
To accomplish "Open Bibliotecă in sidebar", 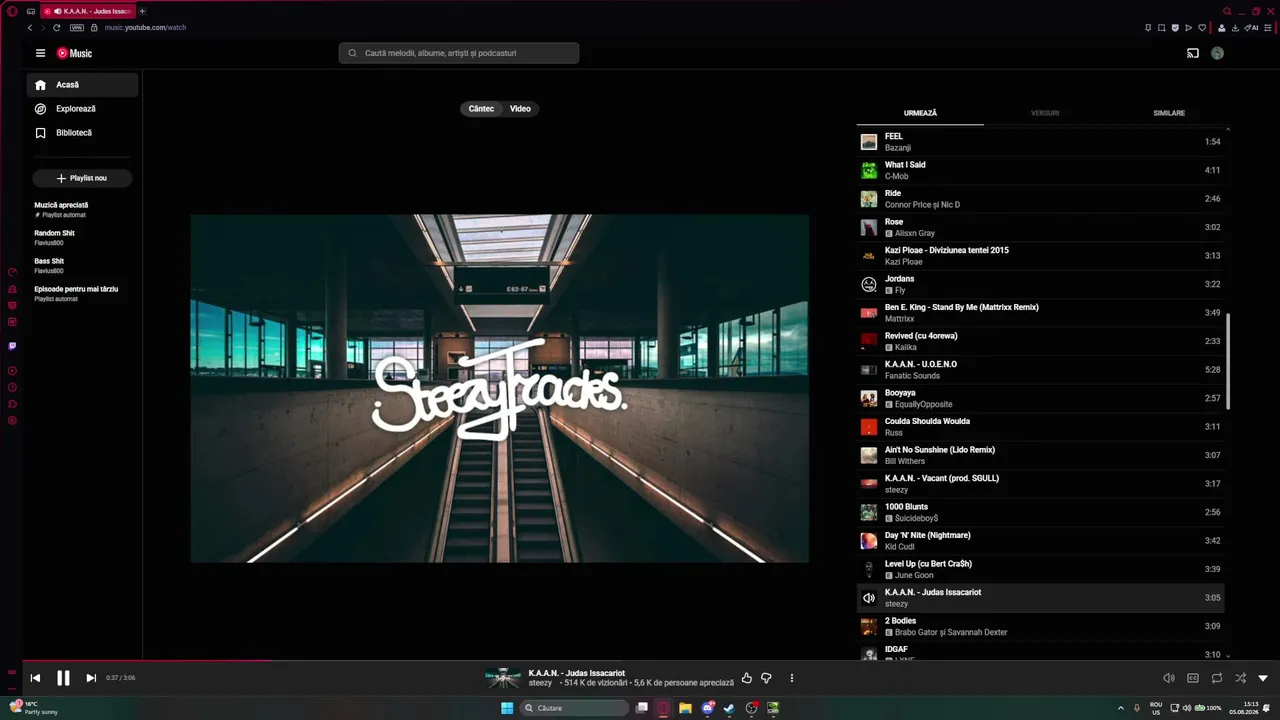I will point(83,133).
